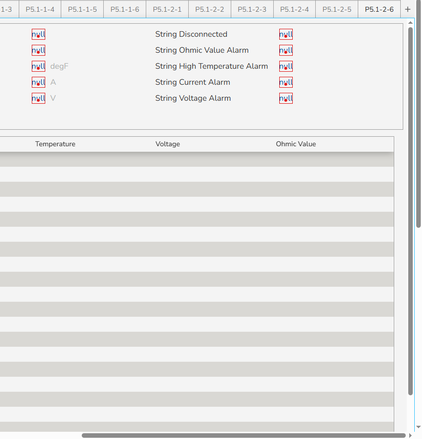Image resolution: width=422 pixels, height=439 pixels.
Task: Click null indicator for String High Temperature Alarm
Action: 286,66
